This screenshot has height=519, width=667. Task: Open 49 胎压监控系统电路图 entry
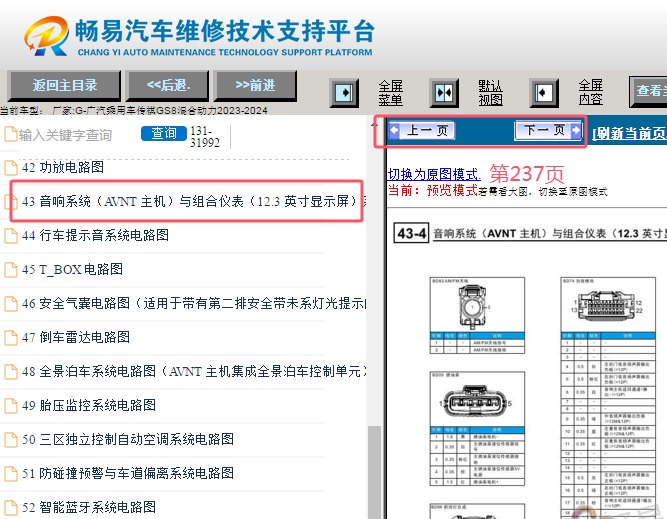89,405
